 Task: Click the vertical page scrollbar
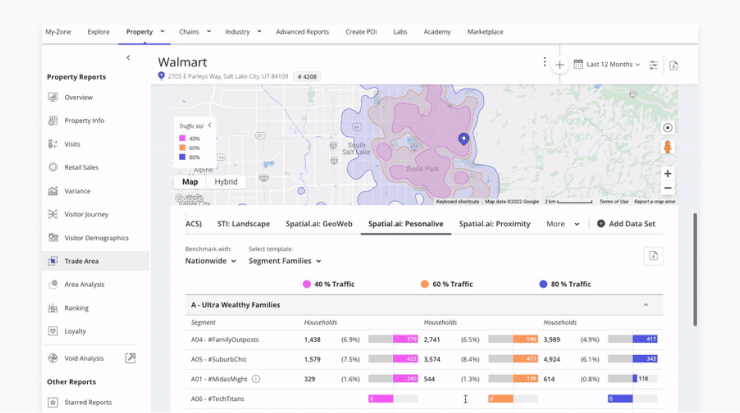695,270
